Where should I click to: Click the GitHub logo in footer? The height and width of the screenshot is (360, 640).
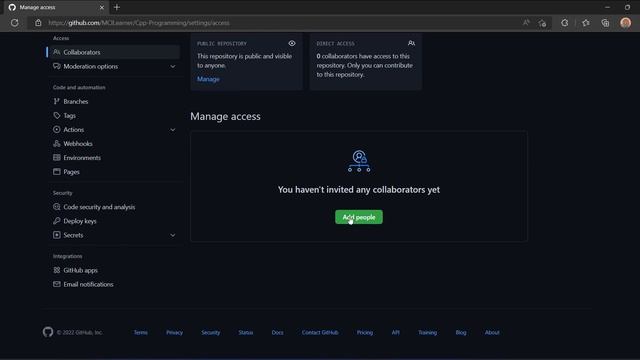tap(48, 332)
